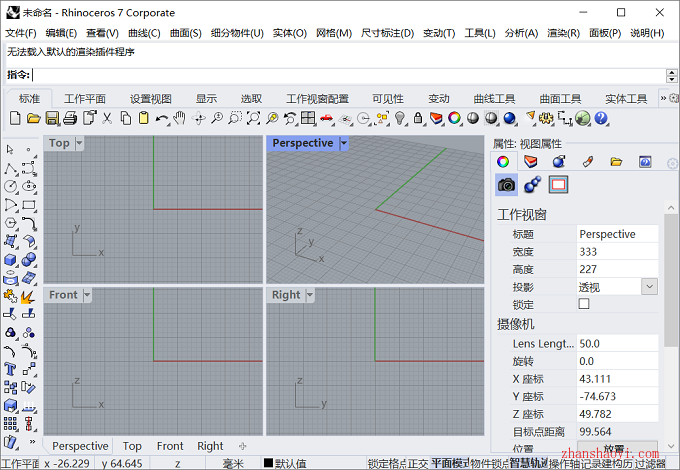Image resolution: width=680 pixels, height=470 pixels.
Task: Select the four-viewport layout icon
Action: coord(308,118)
